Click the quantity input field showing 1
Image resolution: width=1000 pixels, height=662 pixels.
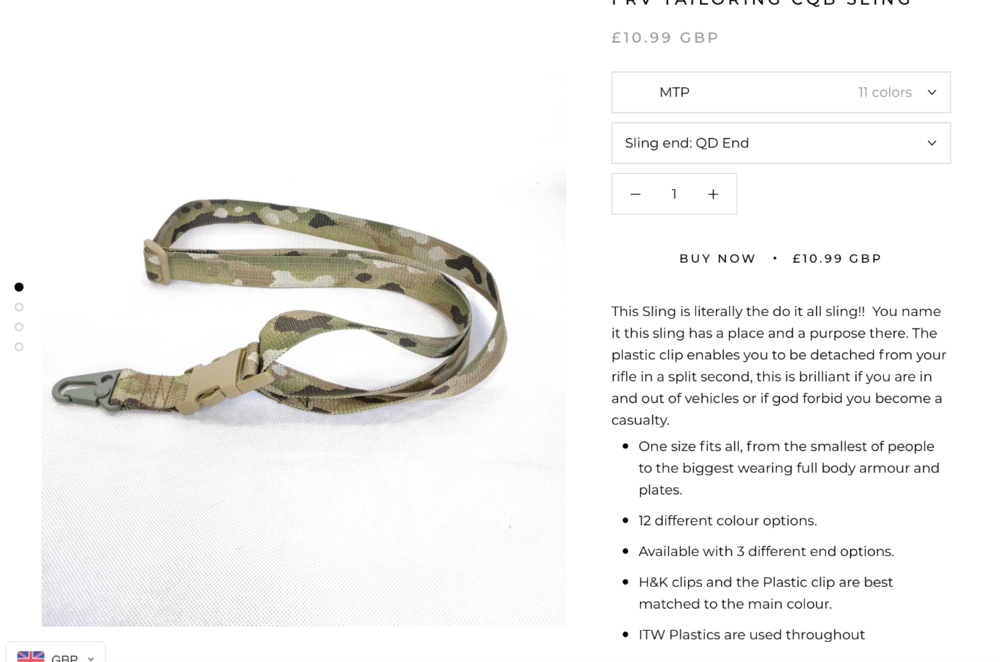[x=674, y=194]
